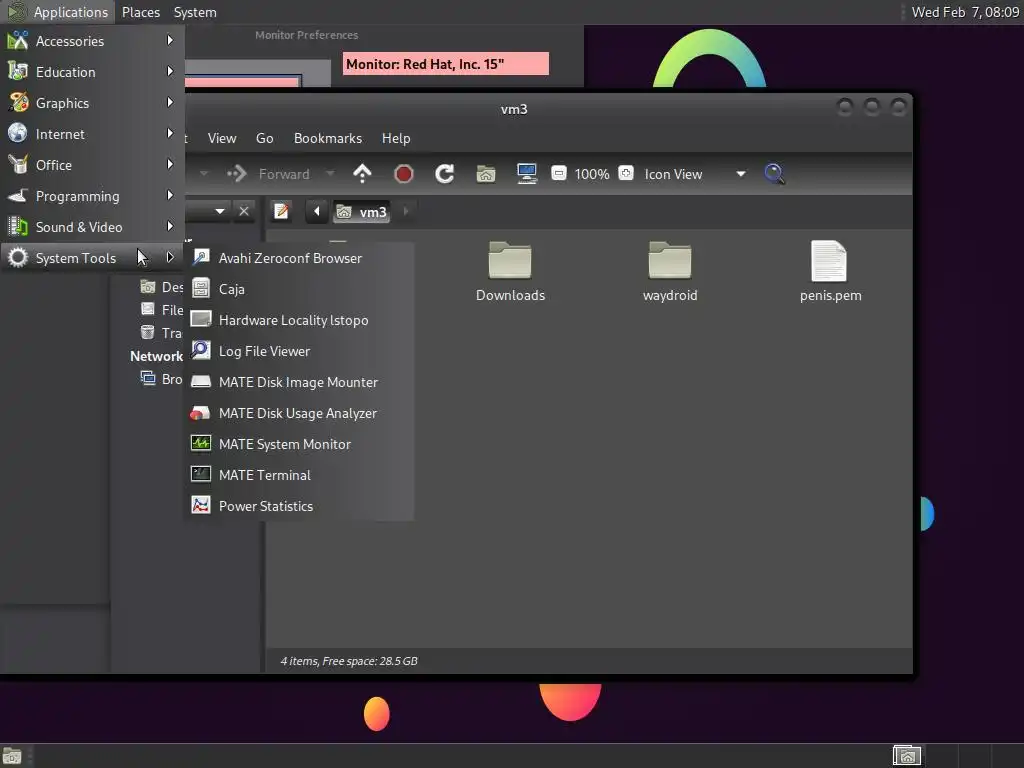Open Log File Viewer

tap(300, 351)
